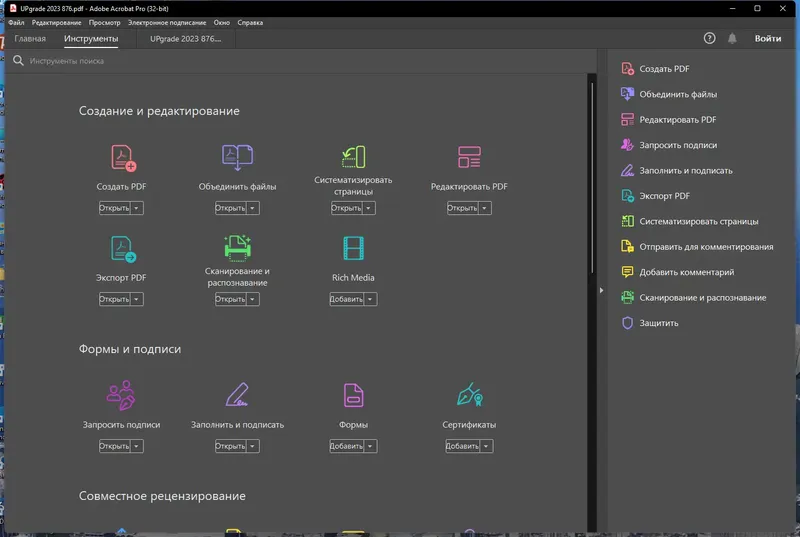Expand dropdown arrow for Rich Media
This screenshot has width=800, height=537.
370,299
